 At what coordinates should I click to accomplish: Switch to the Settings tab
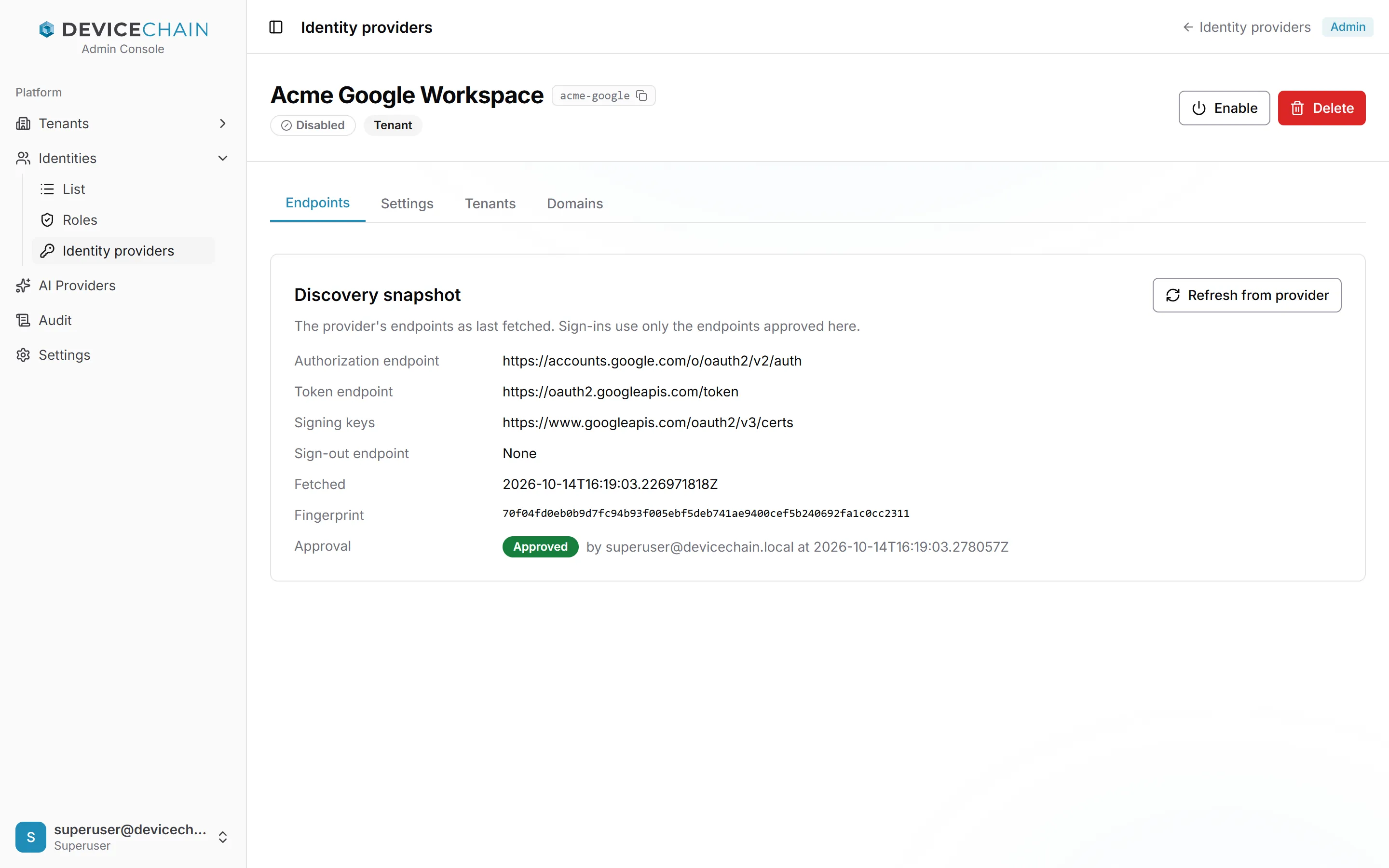[407, 203]
